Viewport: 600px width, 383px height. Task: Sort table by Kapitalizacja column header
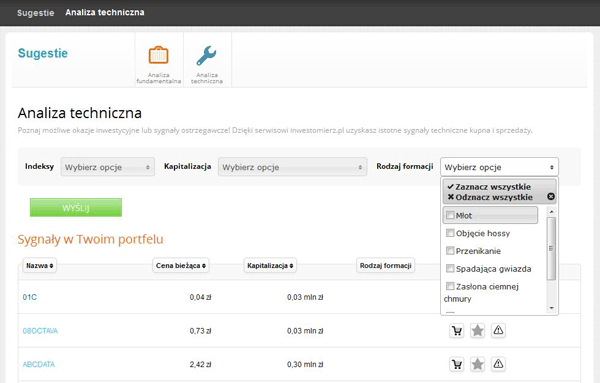click(x=270, y=266)
